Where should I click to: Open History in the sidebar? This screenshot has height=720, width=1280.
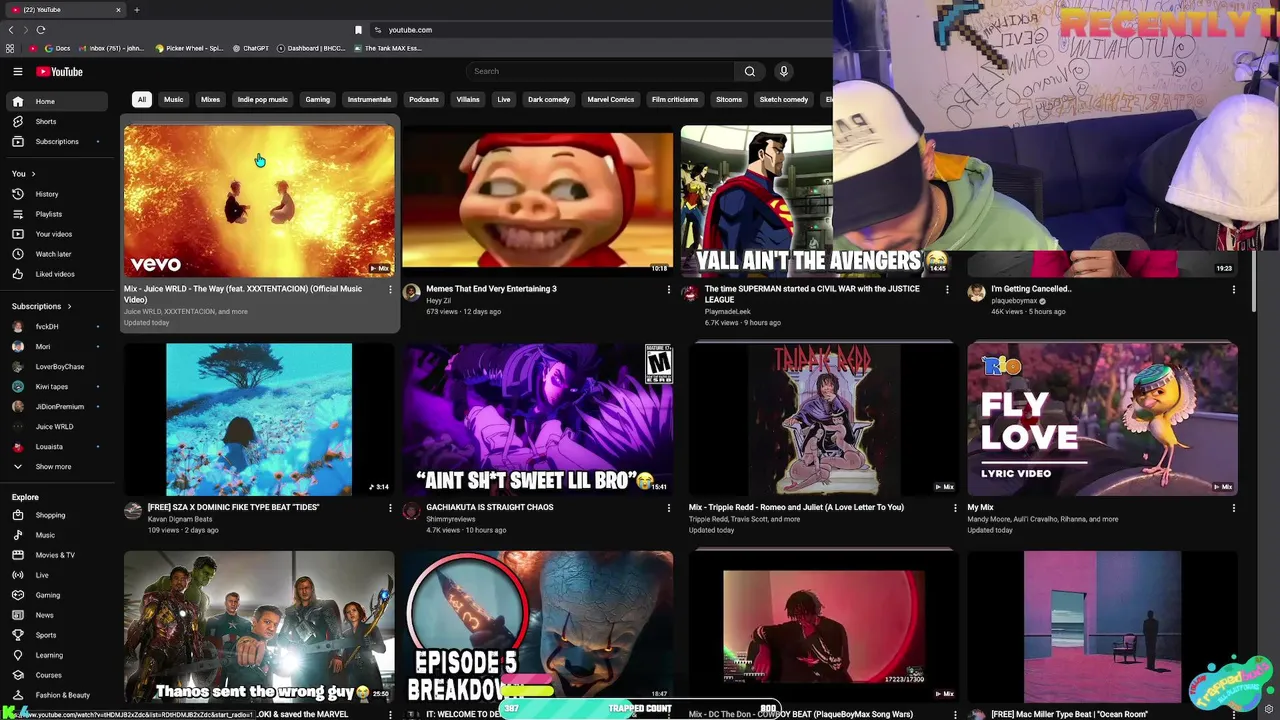point(57,194)
